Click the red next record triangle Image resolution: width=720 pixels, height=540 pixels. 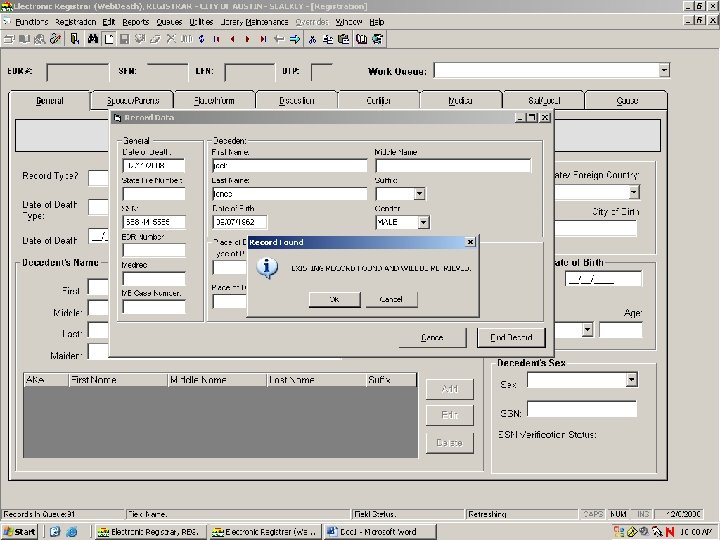248,39
